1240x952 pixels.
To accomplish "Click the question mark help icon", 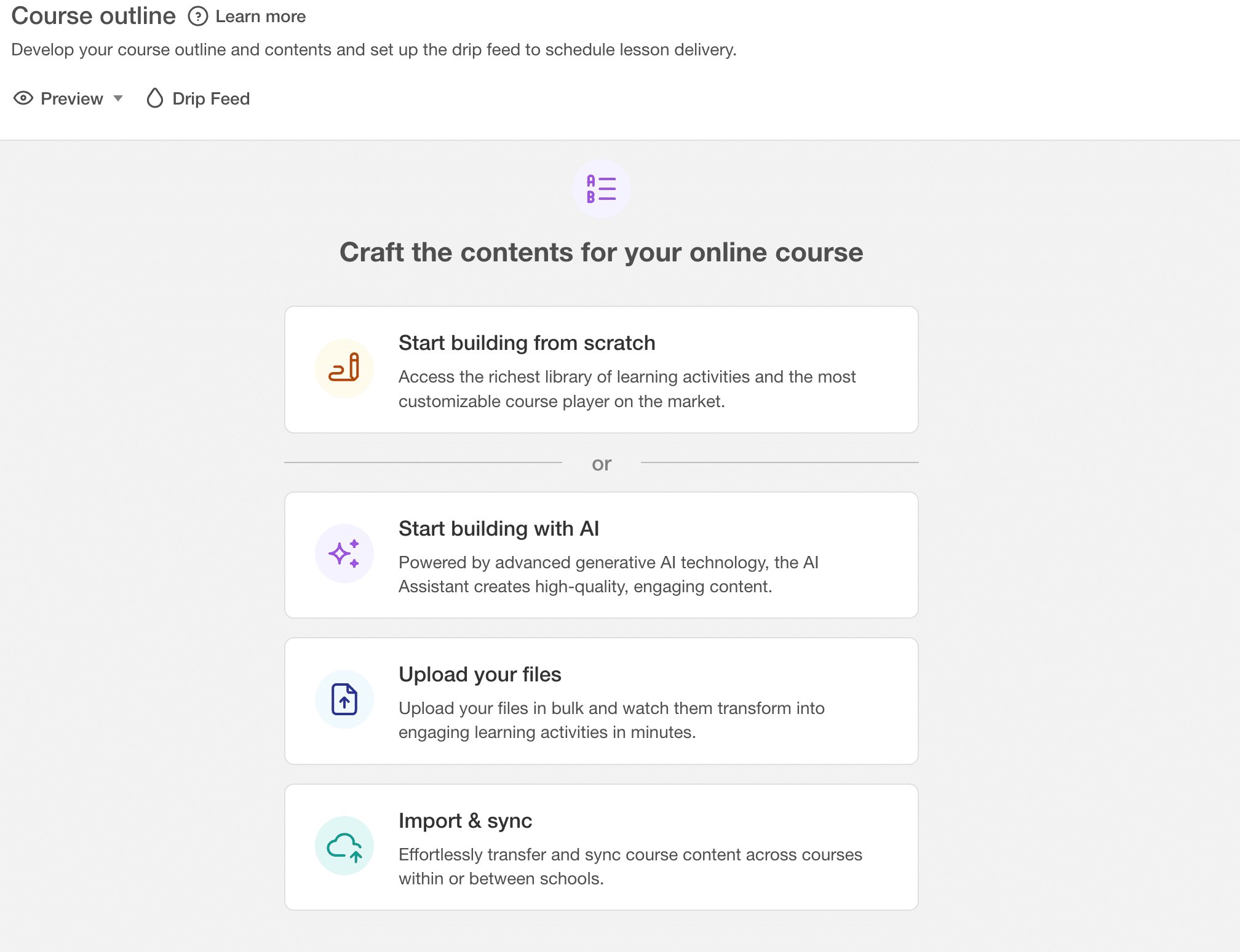I will point(197,17).
